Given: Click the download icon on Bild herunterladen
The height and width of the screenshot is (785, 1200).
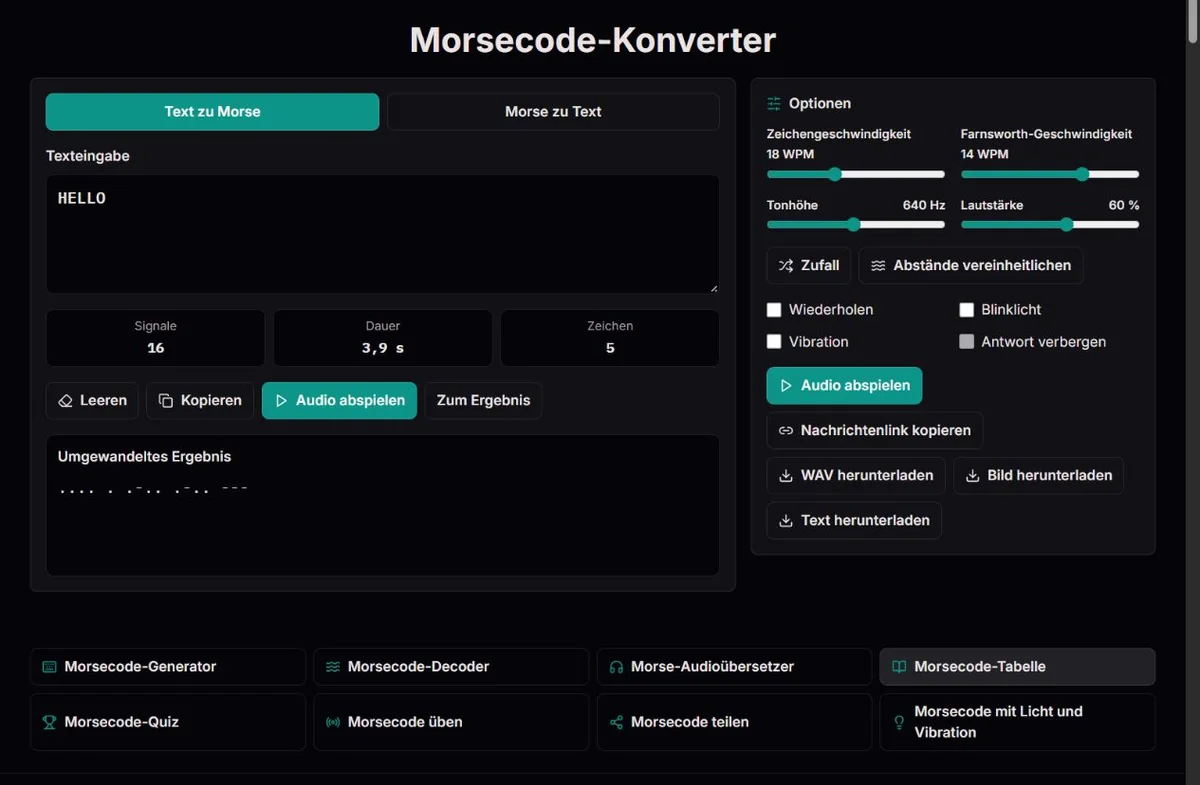Looking at the screenshot, I should point(972,476).
